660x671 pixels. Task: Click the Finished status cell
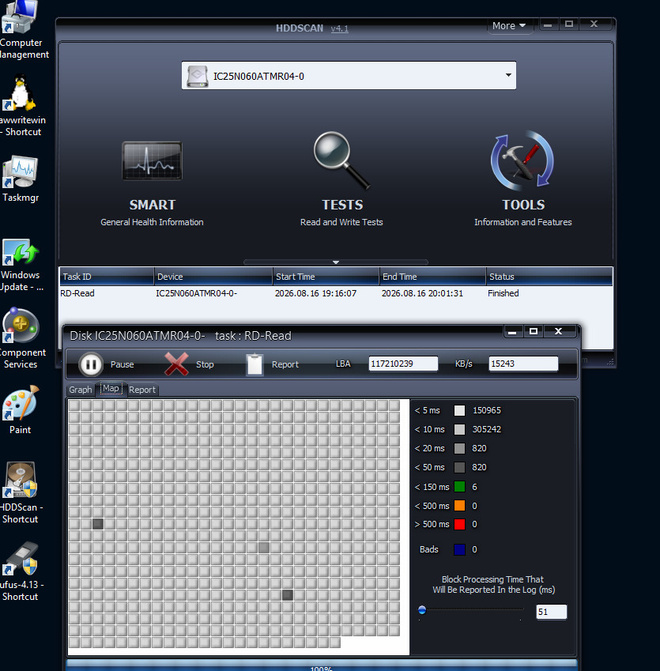tap(503, 294)
